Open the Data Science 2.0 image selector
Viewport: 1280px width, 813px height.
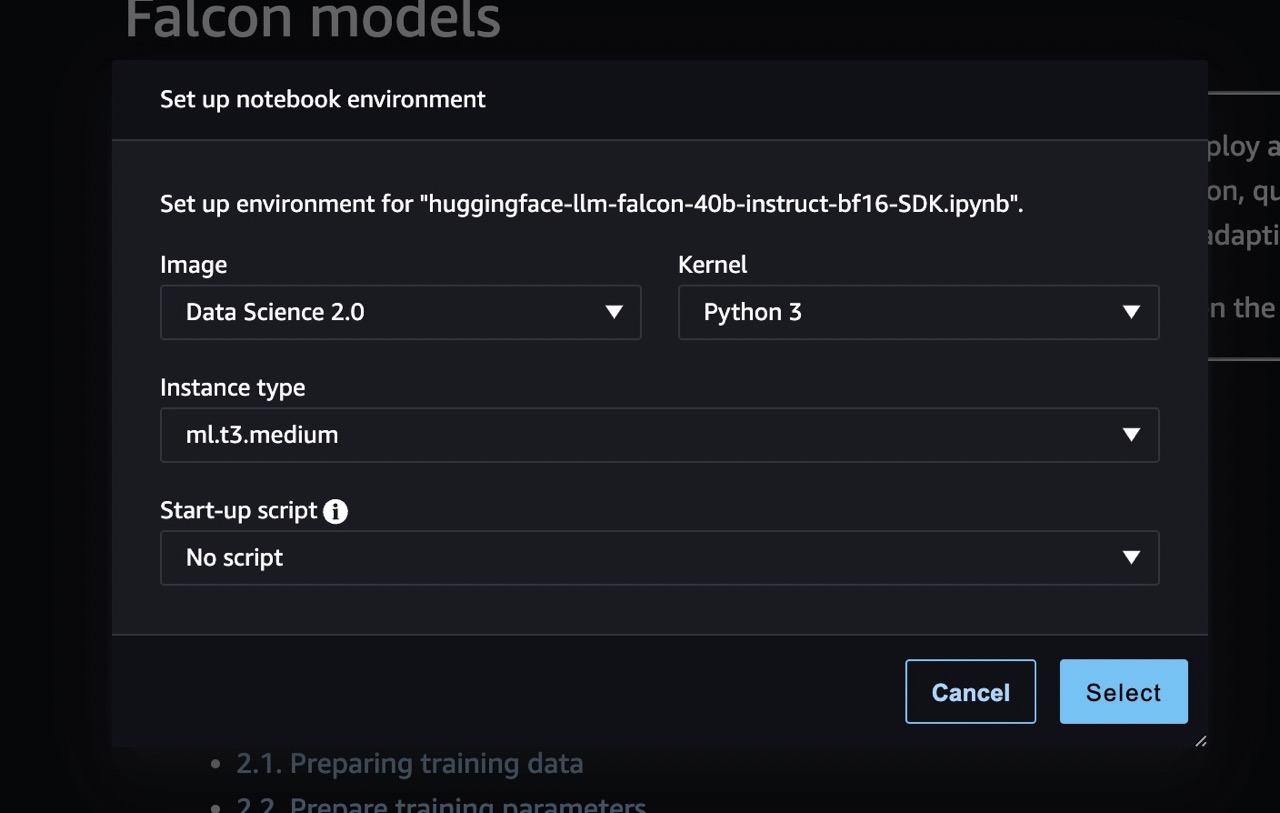400,312
